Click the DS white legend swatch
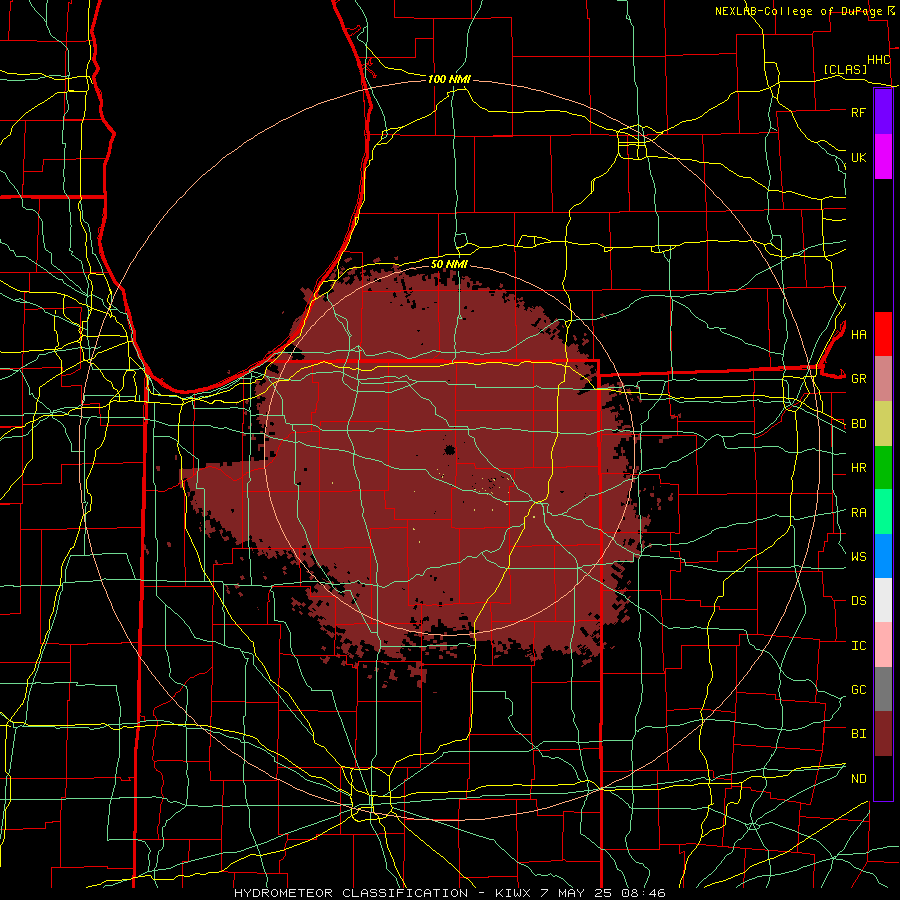 (883, 600)
